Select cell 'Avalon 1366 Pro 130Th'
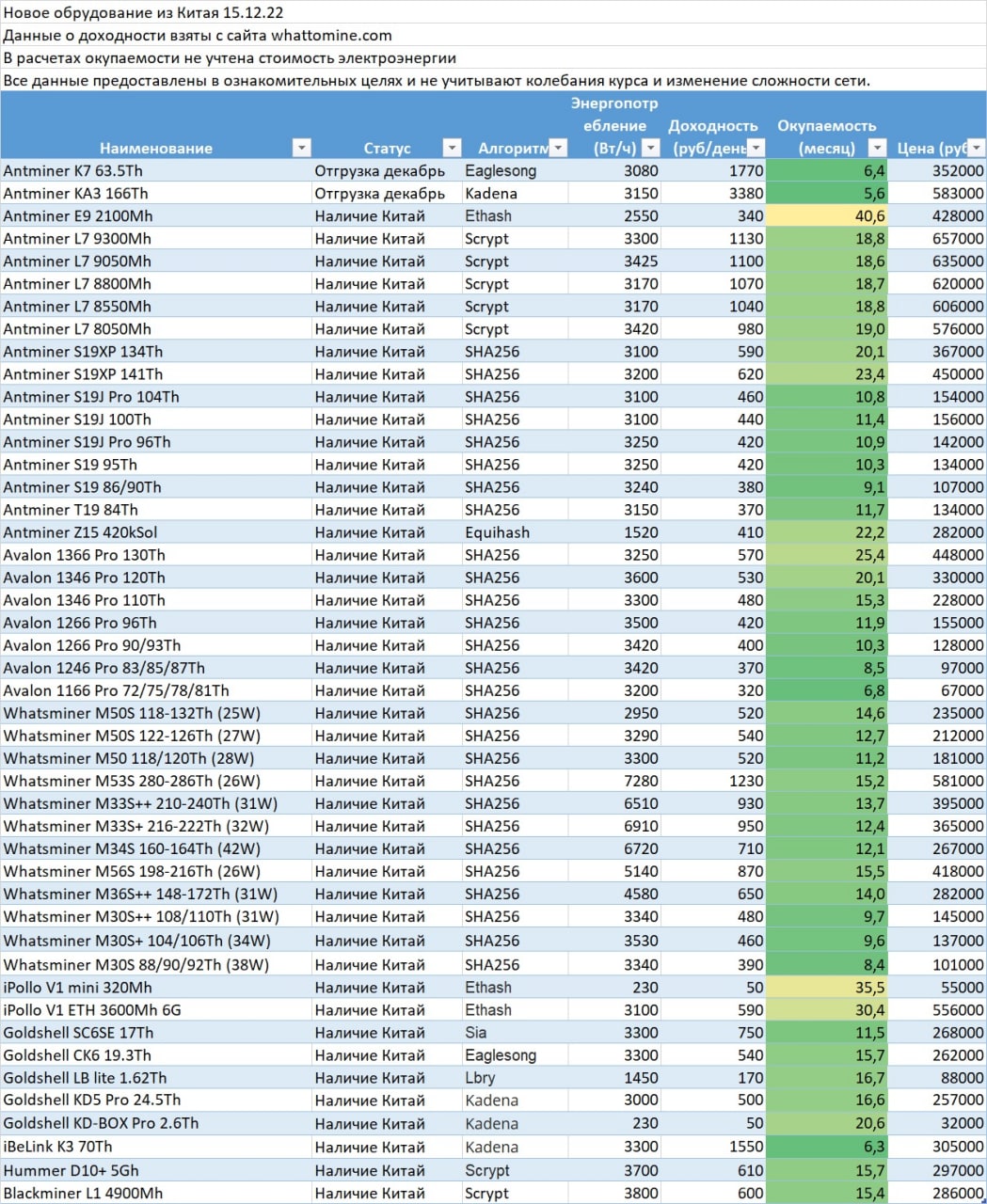987x1204 pixels. pyautogui.click(x=156, y=554)
